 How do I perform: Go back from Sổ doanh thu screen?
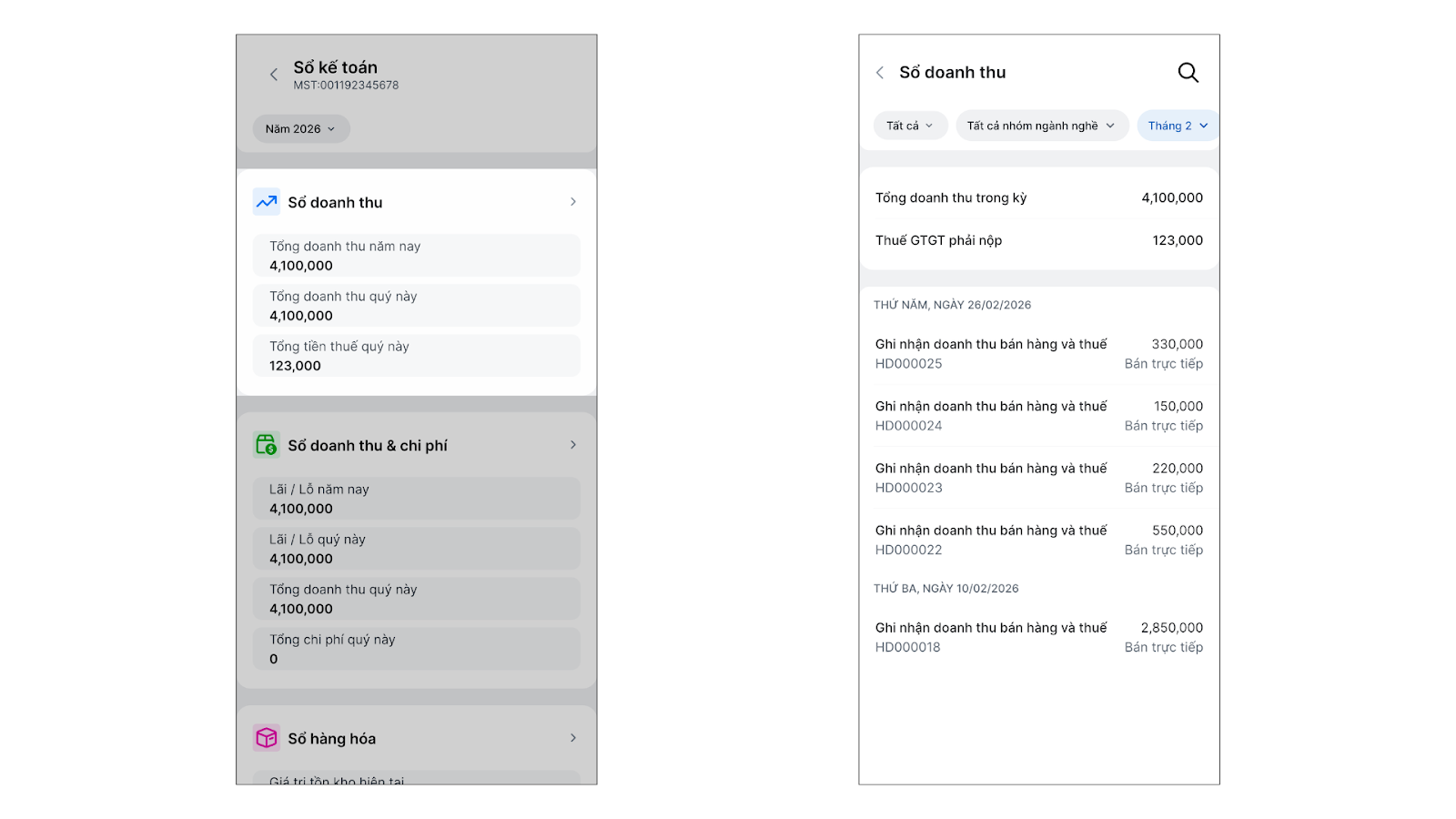pos(880,73)
